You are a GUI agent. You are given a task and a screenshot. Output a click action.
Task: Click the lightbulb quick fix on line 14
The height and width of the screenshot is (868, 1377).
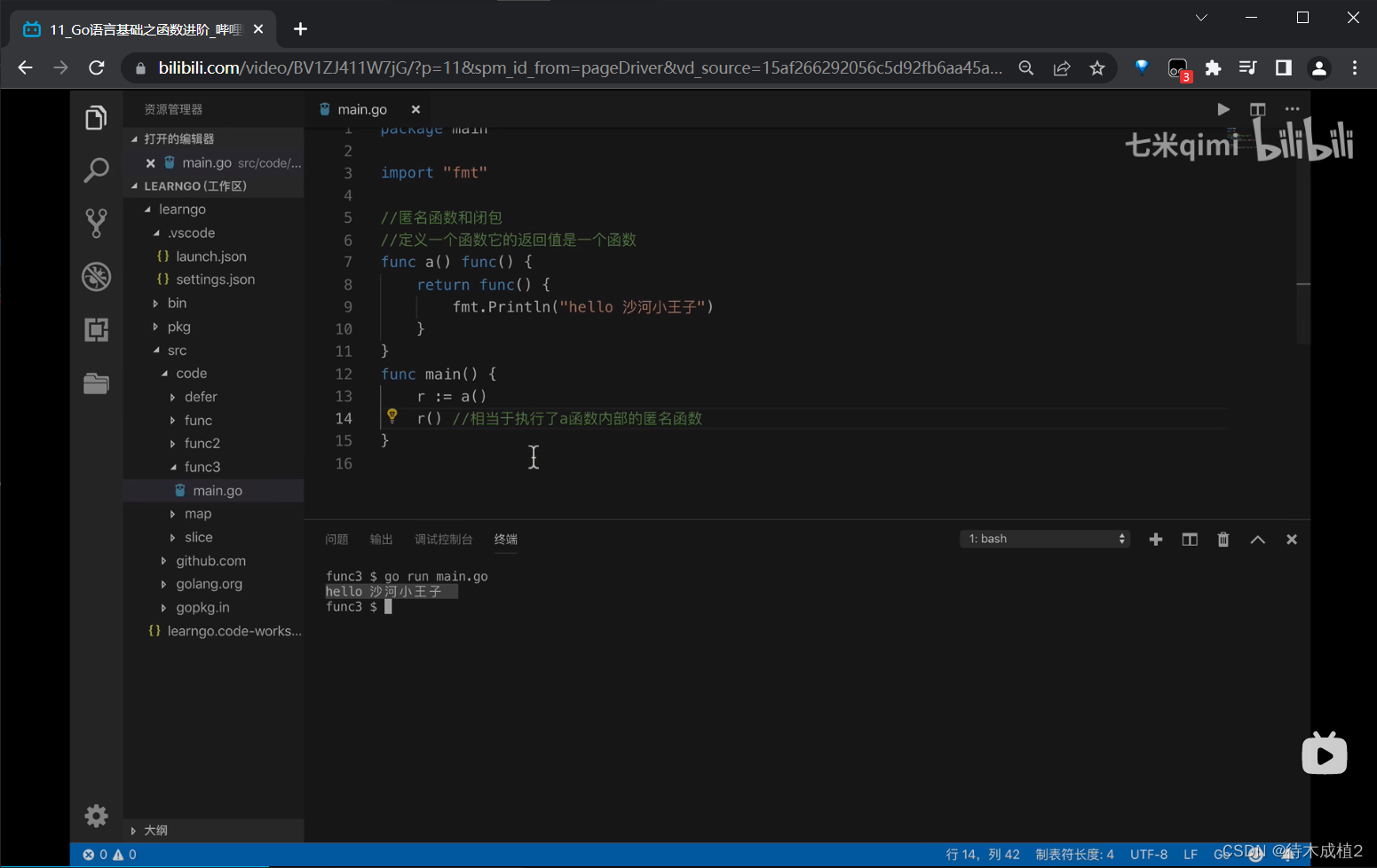coord(392,415)
